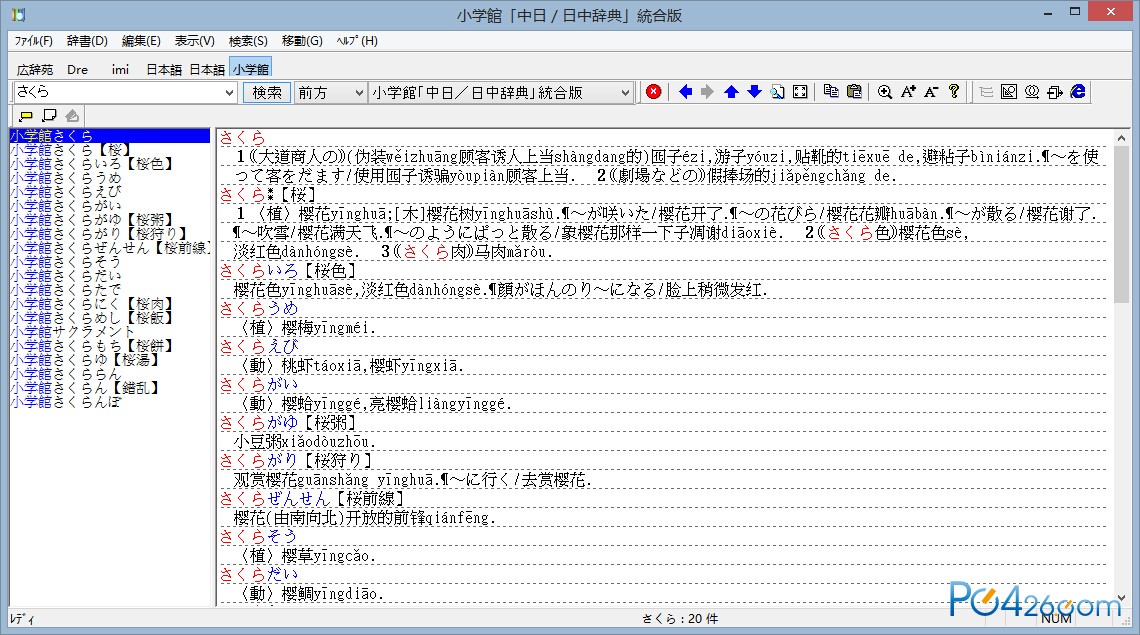This screenshot has height=635, width=1140.
Task: Select さくら【桜】 in the results list
Action: 71,150
